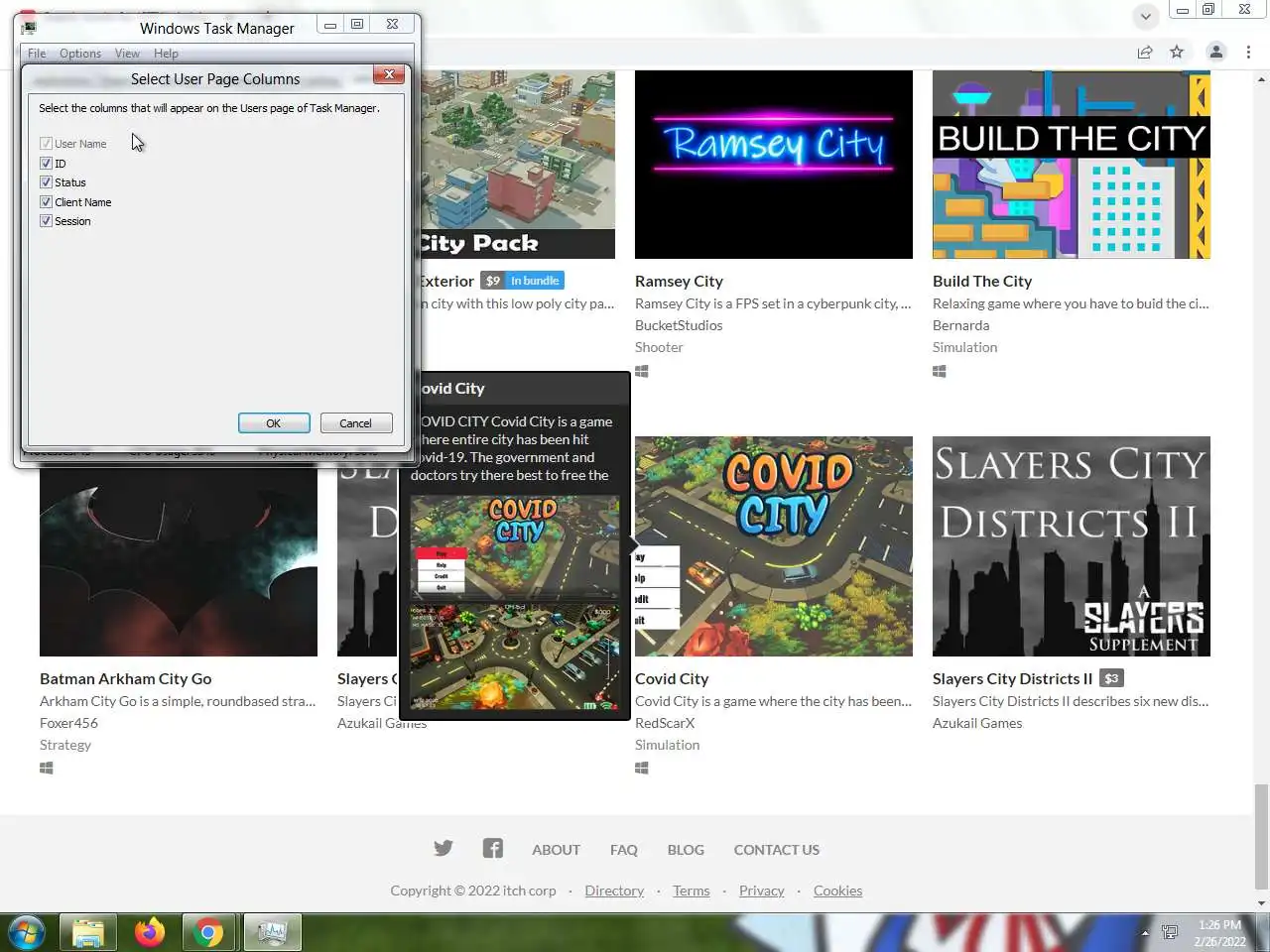This screenshot has height=952, width=1270.
Task: Select Task Manager taskbar button
Action: (272, 933)
